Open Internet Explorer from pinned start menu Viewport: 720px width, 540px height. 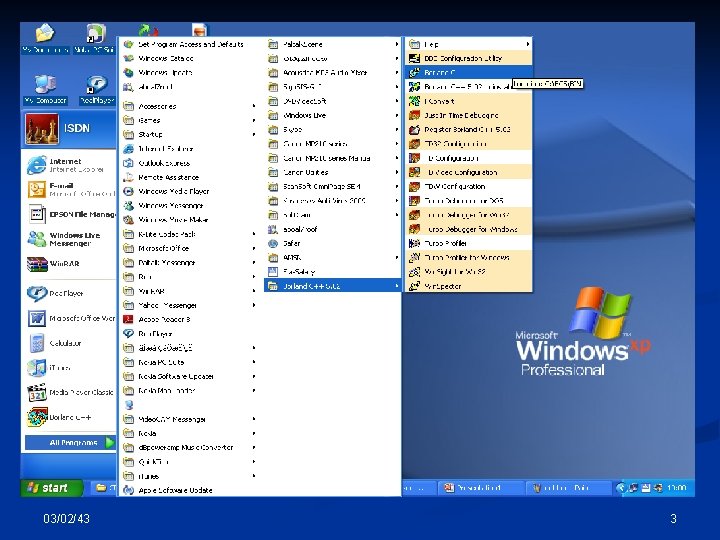(69, 165)
